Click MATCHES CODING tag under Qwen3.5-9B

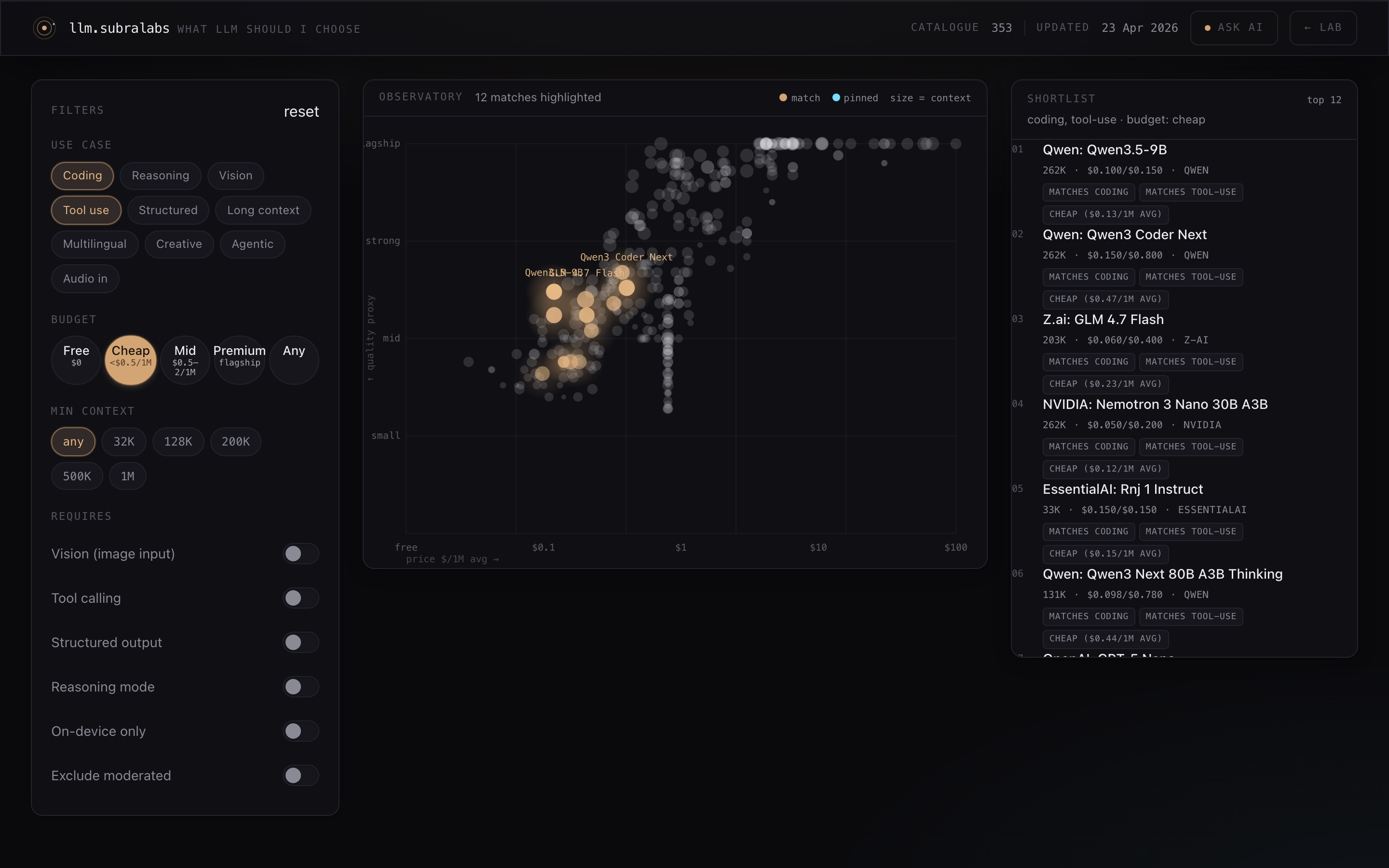(1088, 192)
